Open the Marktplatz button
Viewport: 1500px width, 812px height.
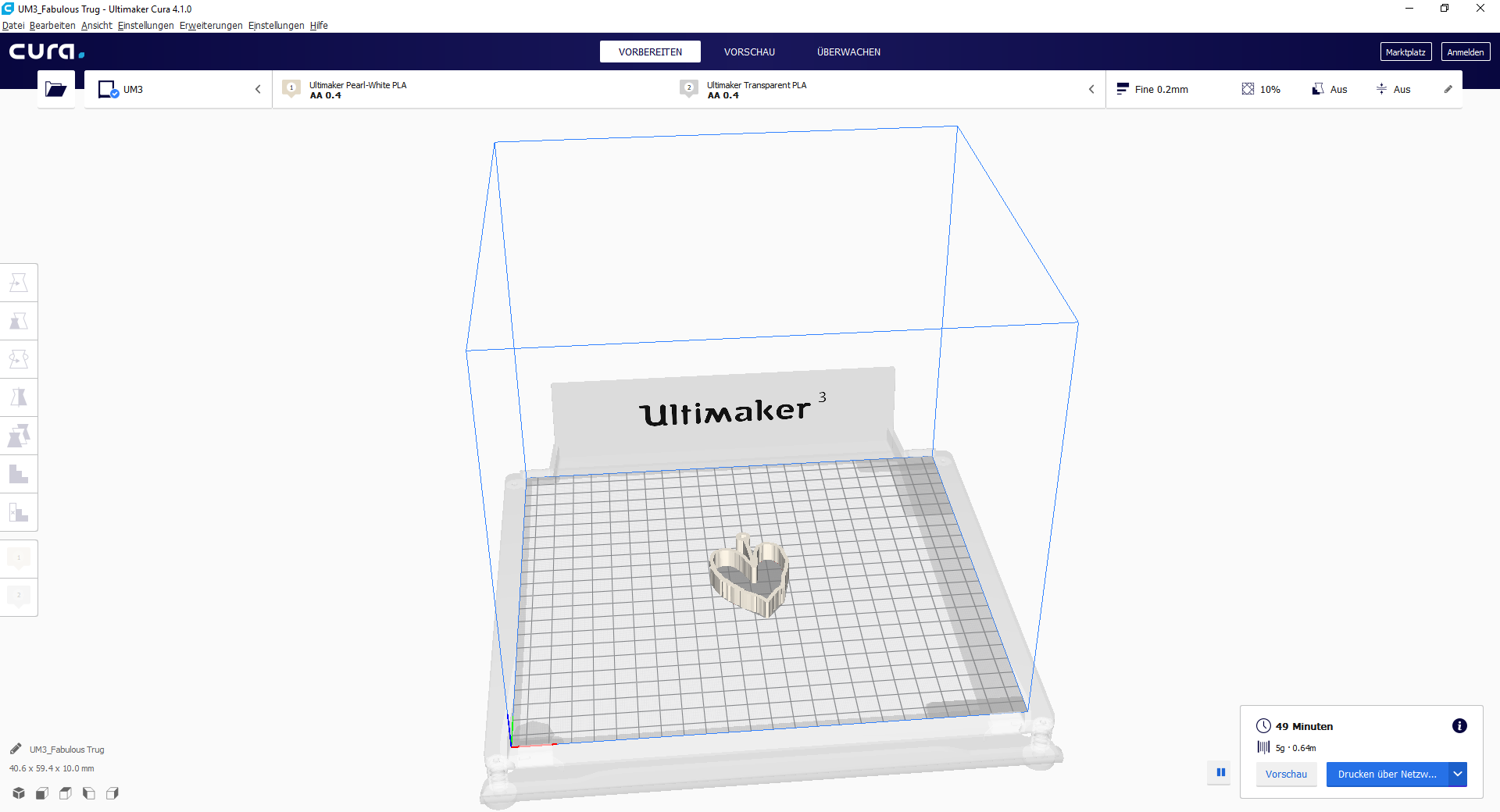click(1405, 52)
